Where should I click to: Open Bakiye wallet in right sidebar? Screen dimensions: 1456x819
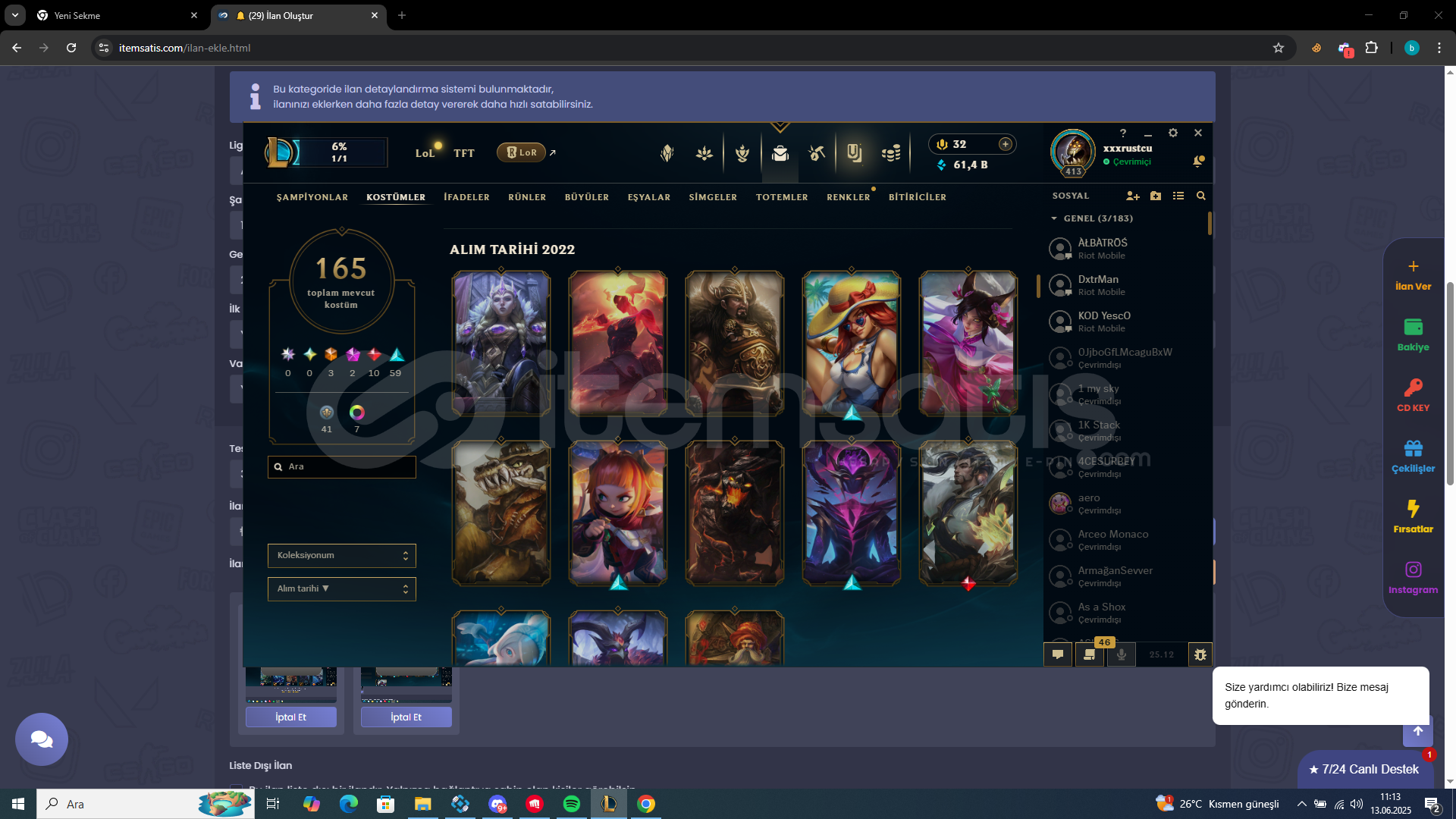[x=1414, y=334]
